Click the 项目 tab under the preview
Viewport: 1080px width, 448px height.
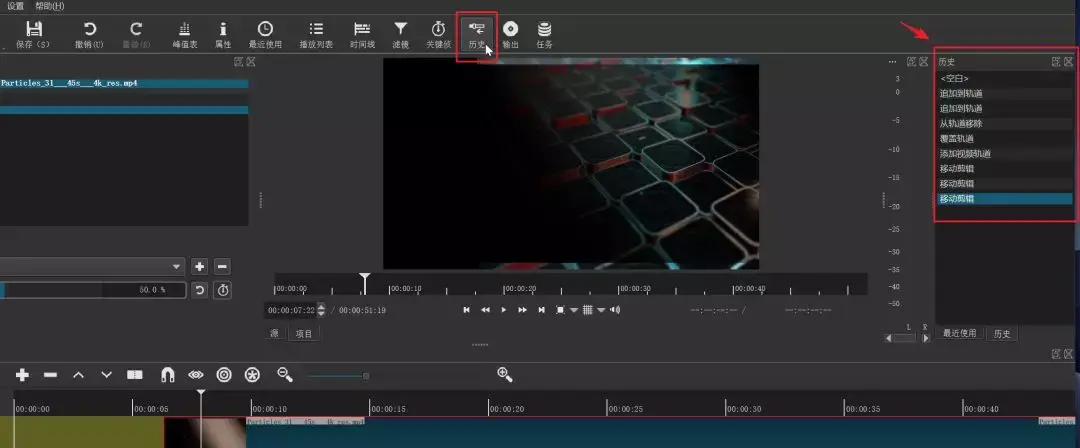(304, 334)
